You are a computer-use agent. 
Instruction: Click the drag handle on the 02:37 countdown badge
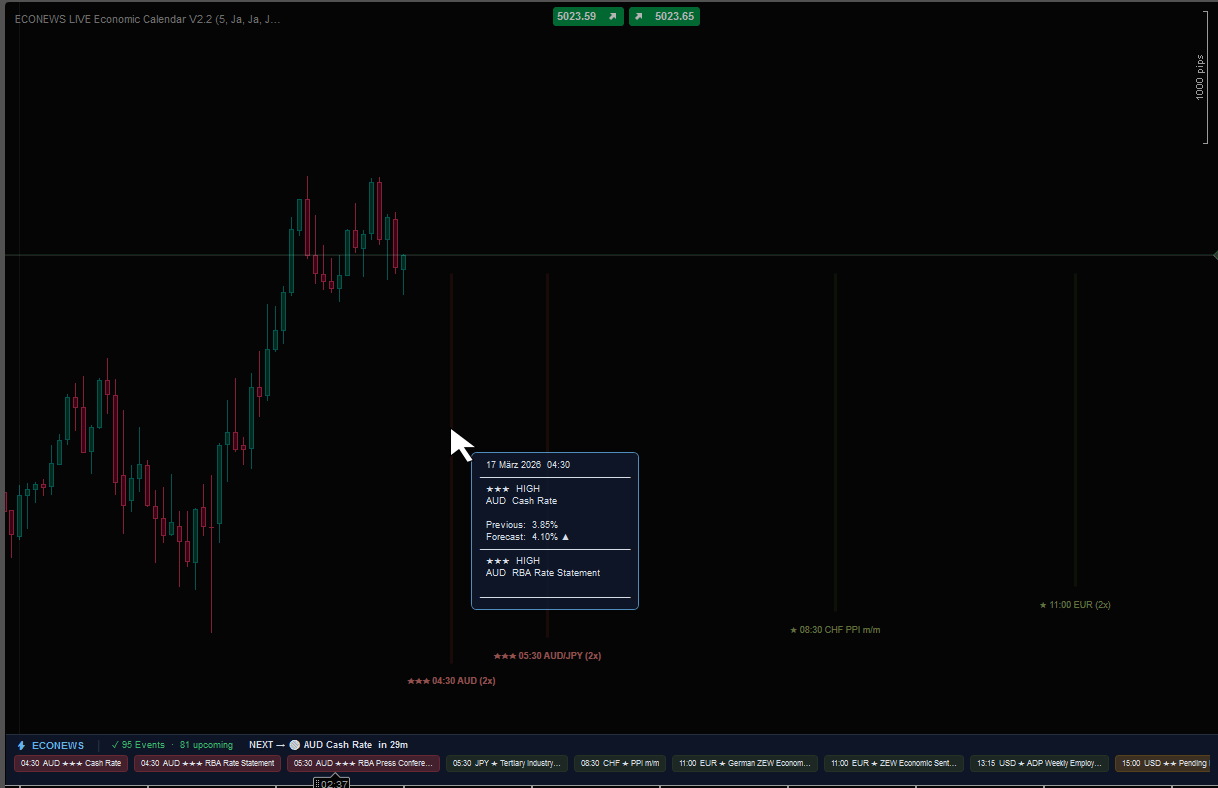pyautogui.click(x=317, y=782)
